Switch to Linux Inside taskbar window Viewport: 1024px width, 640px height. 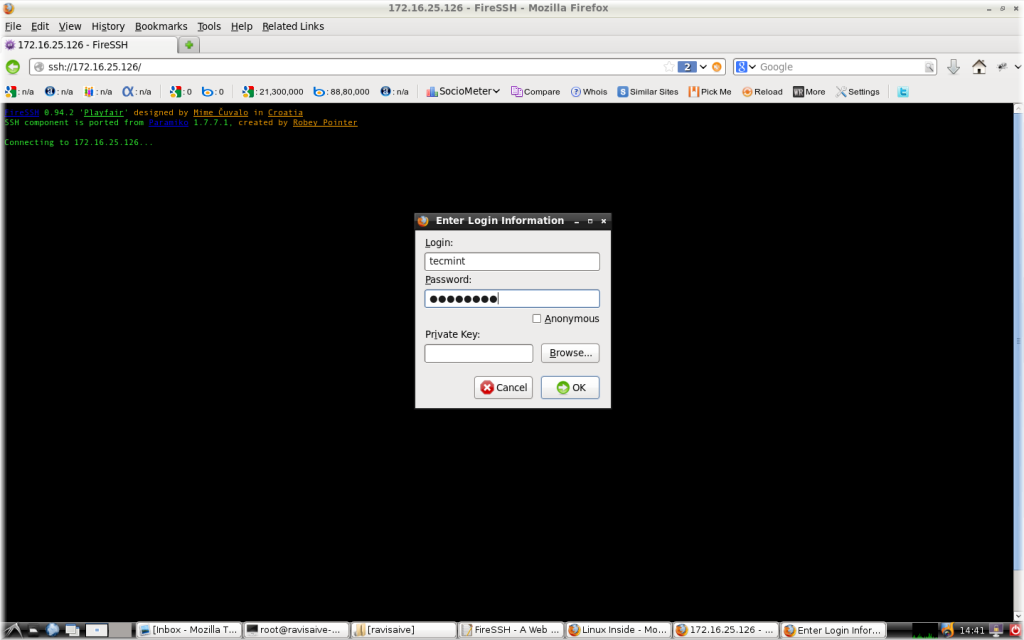coord(618,630)
